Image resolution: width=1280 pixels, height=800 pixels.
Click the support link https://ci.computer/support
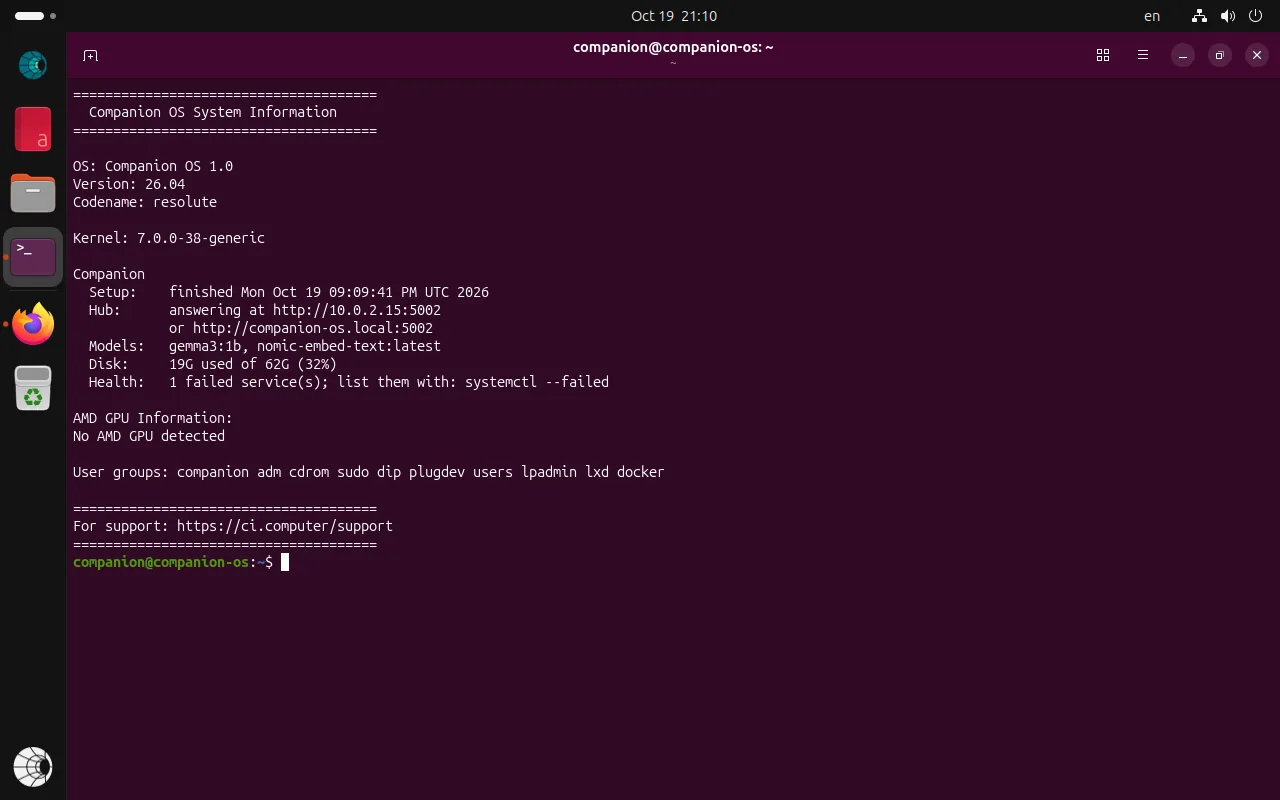pos(285,526)
